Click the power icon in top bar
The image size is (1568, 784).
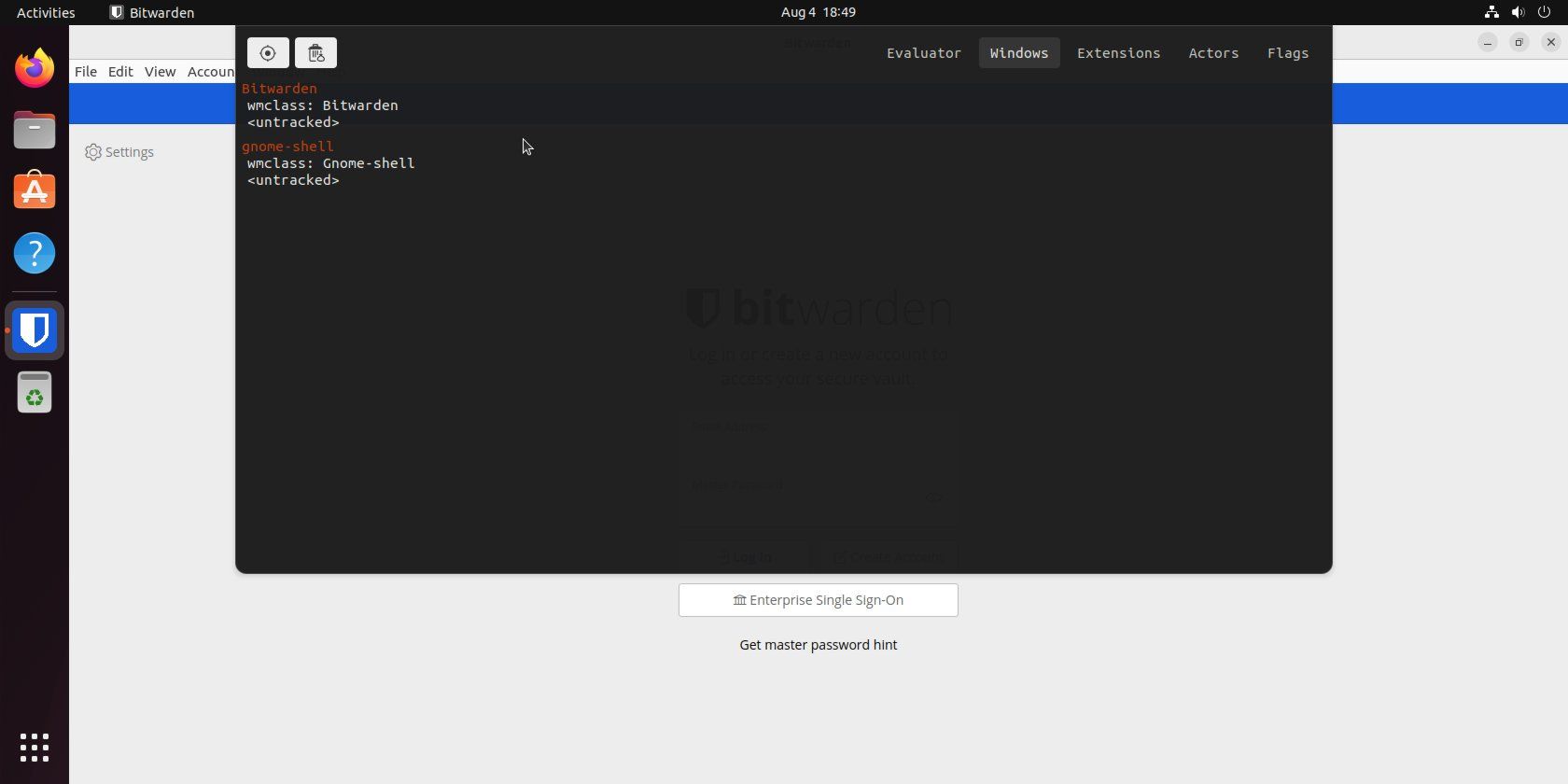(x=1544, y=12)
